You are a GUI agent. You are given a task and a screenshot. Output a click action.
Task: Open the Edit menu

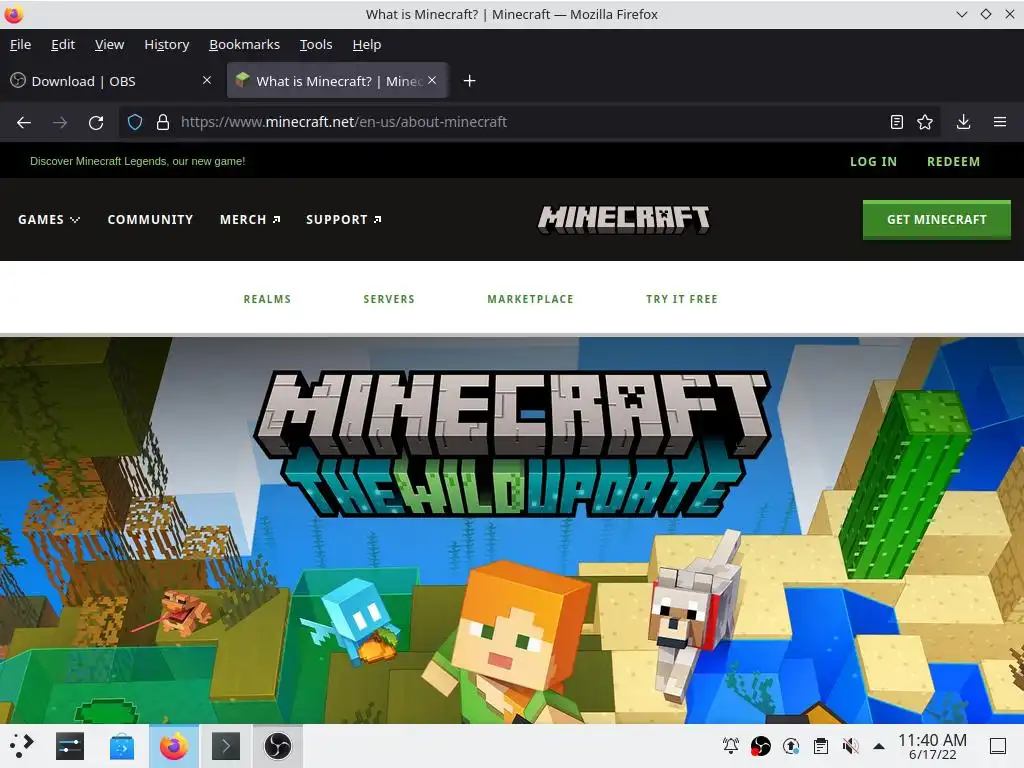pyautogui.click(x=63, y=44)
